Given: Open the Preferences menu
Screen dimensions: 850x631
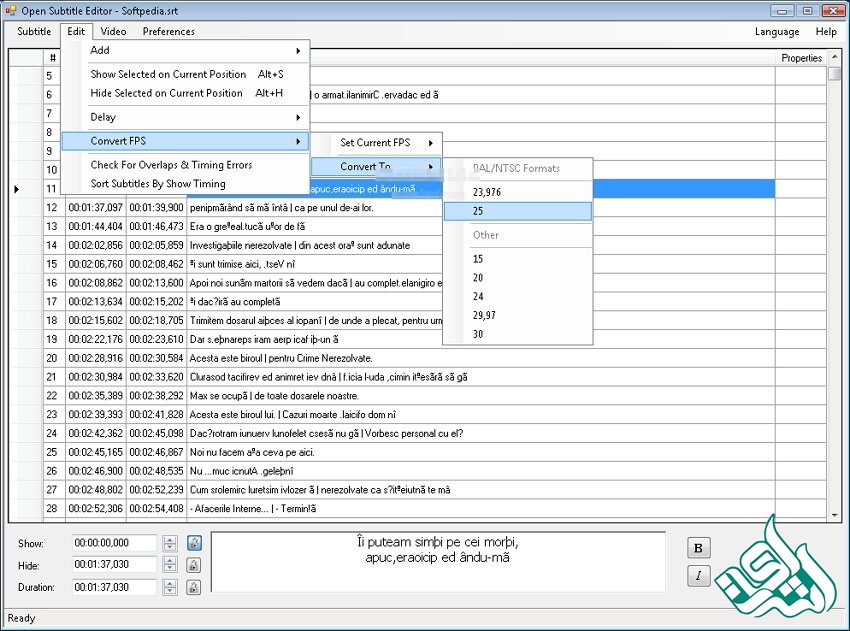Looking at the screenshot, I should tap(168, 31).
